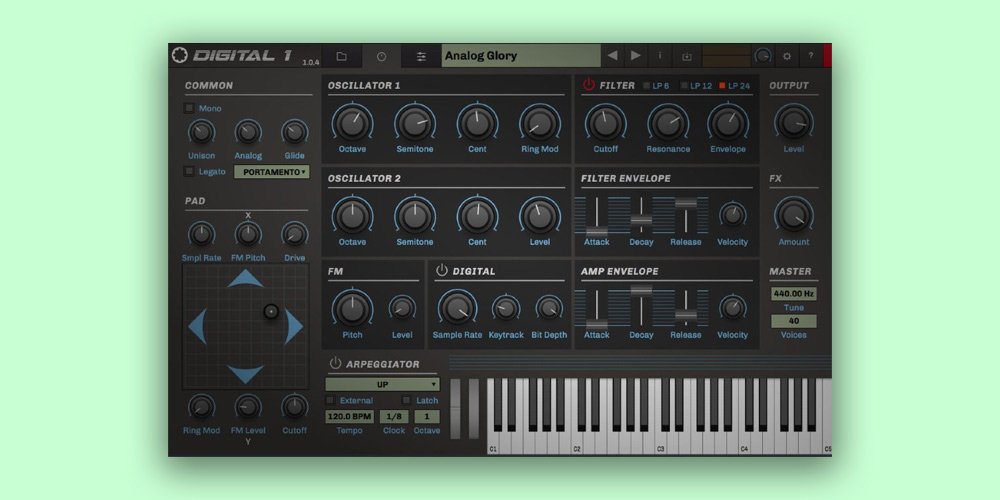Click the Amp Envelope Velocity knob
Viewport: 1000px width, 500px height.
[733, 308]
